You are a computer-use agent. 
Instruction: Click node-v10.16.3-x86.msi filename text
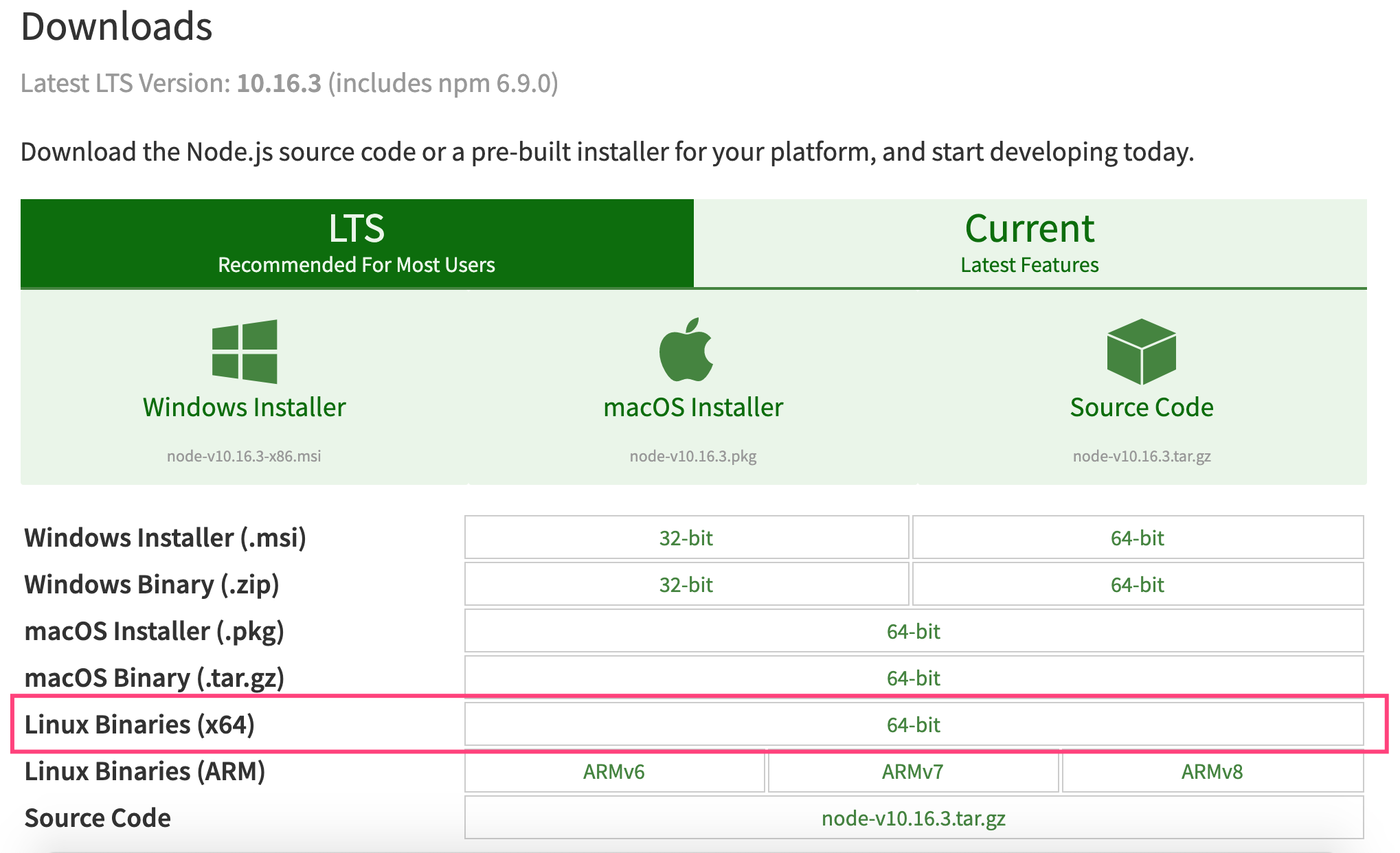click(244, 456)
